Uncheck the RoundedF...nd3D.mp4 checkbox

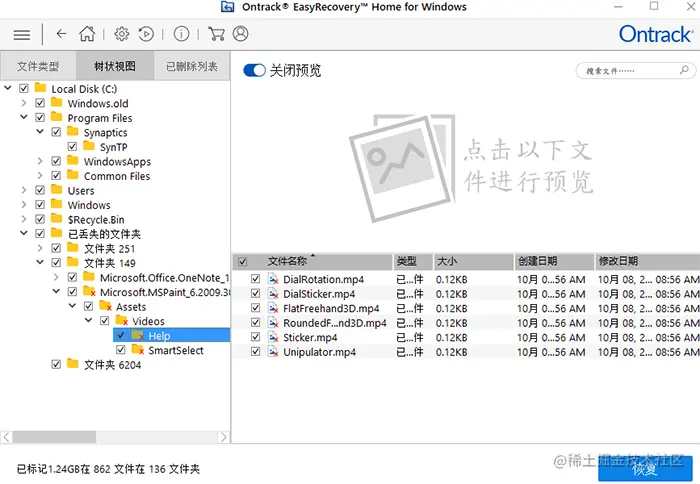[255, 322]
